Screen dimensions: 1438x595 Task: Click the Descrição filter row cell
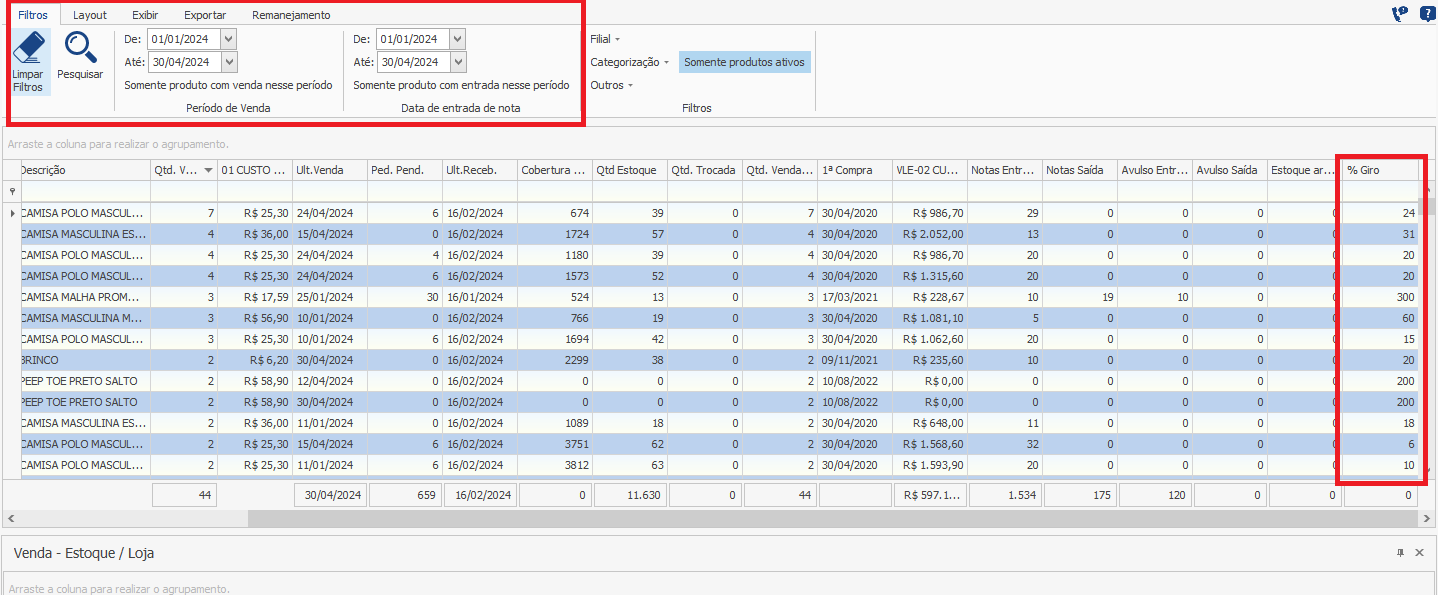click(84, 191)
